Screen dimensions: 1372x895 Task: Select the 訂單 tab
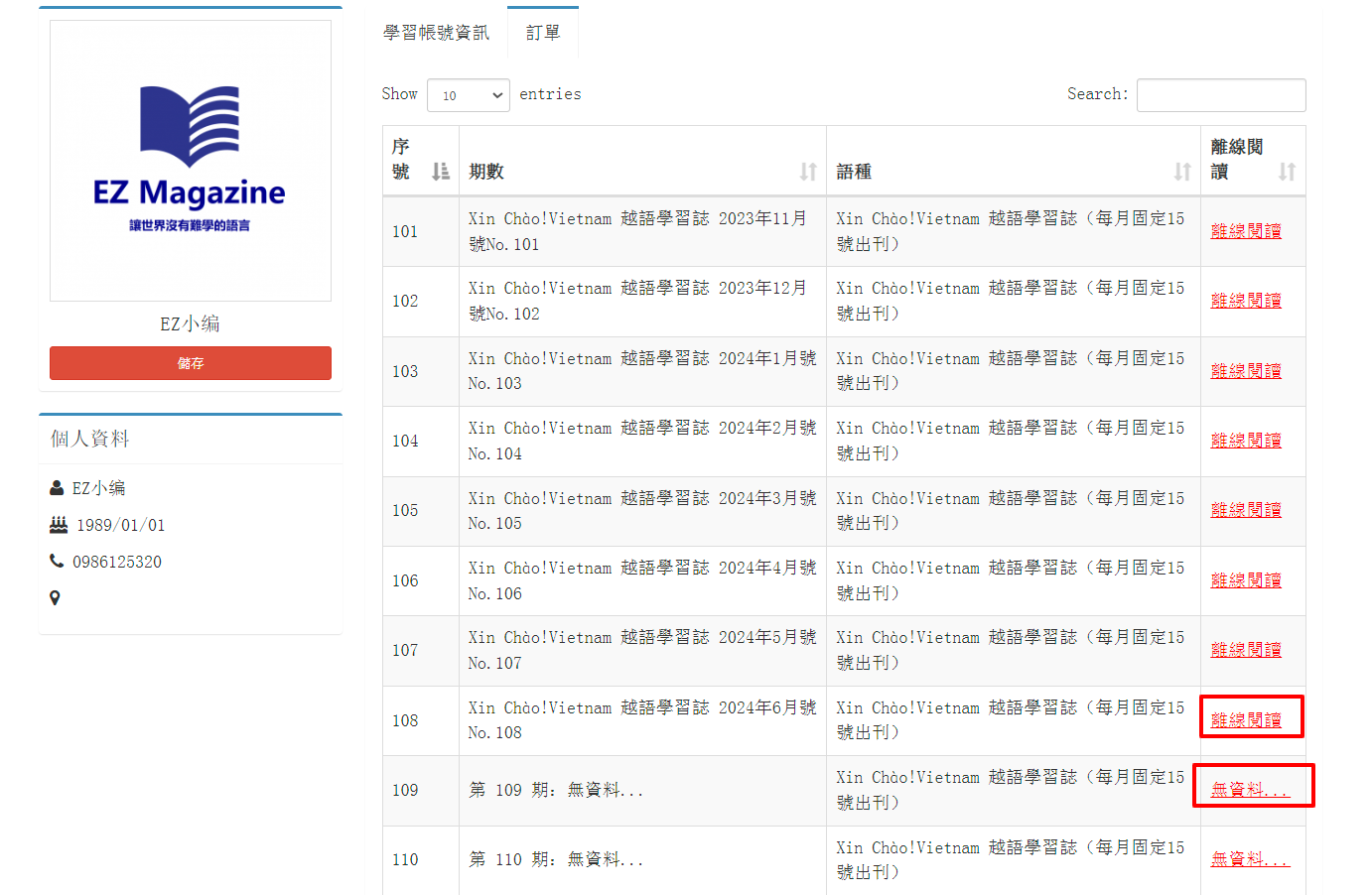(543, 33)
